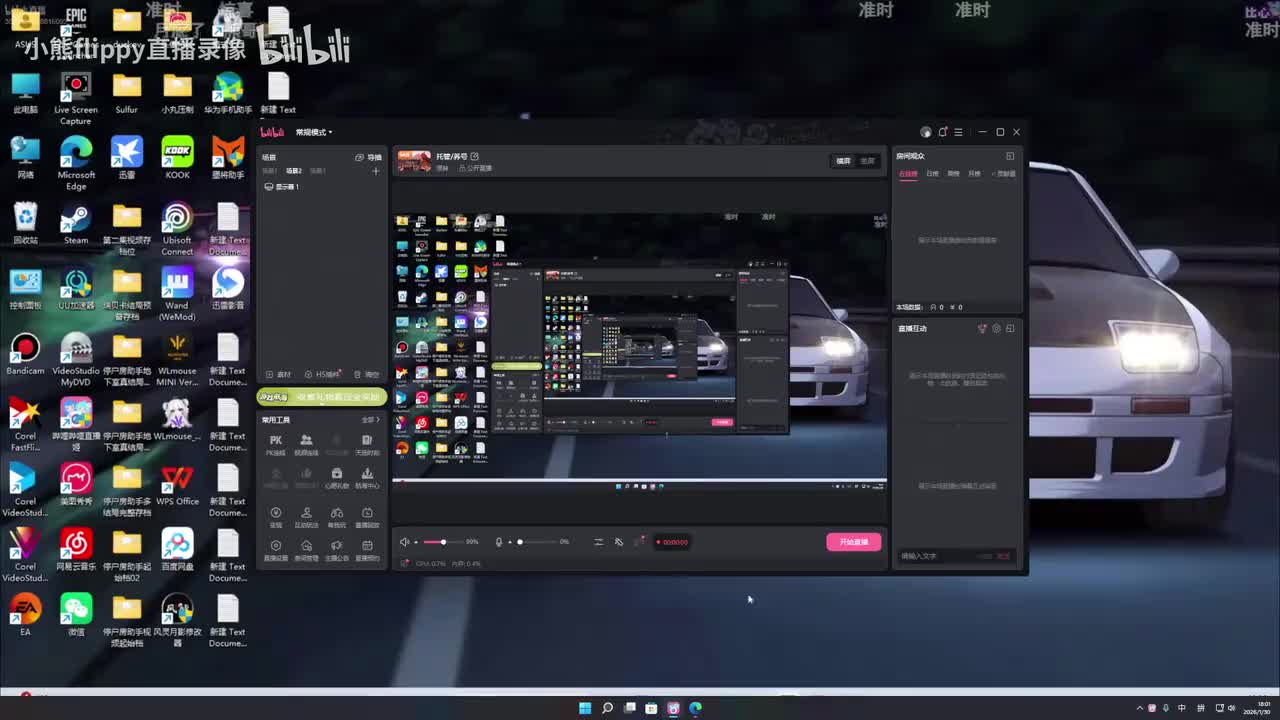This screenshot has height=720, width=1280.
Task: Send the chat message with 发送
Action: coord(1003,556)
